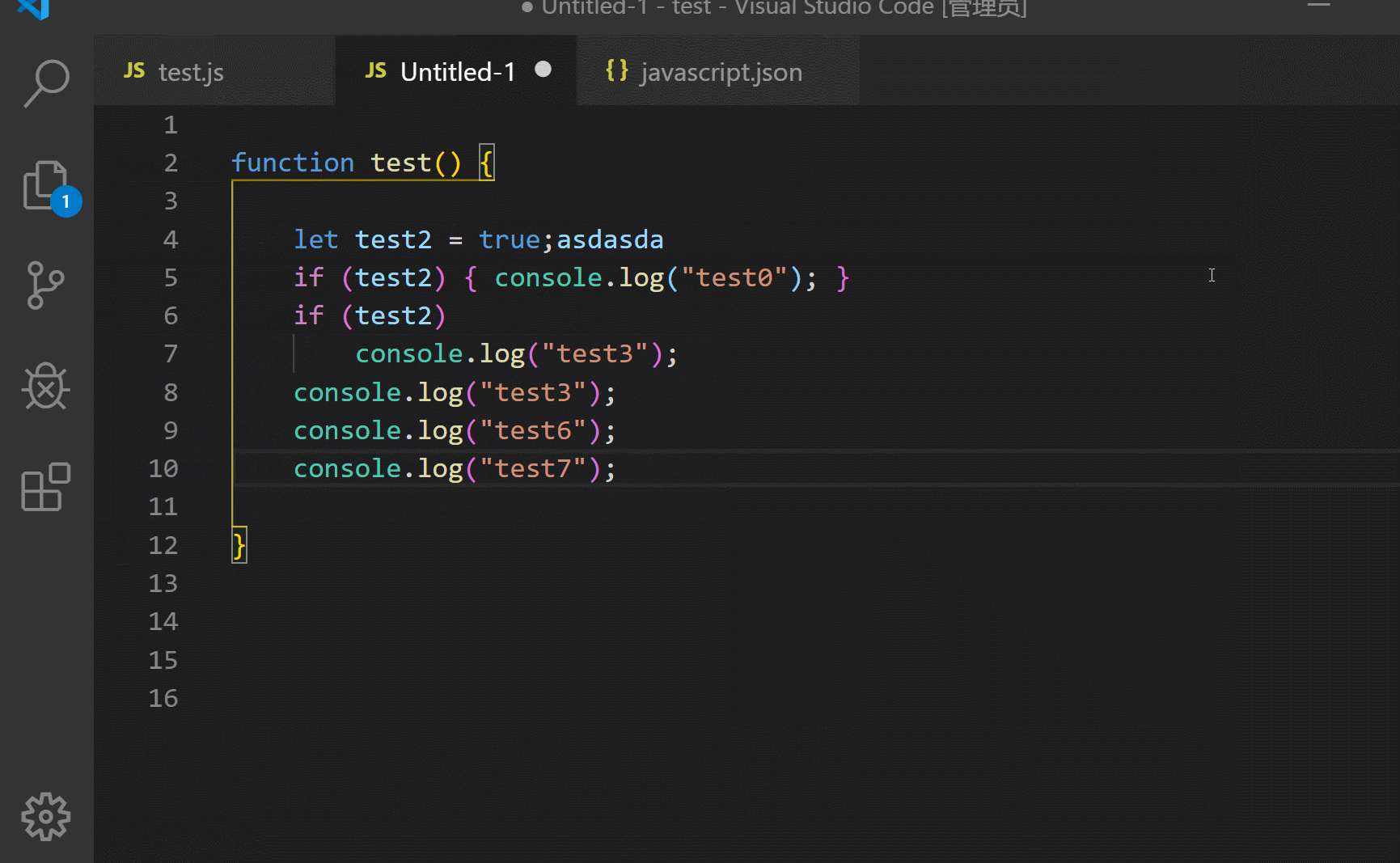Open the Source Control view

pos(46,286)
